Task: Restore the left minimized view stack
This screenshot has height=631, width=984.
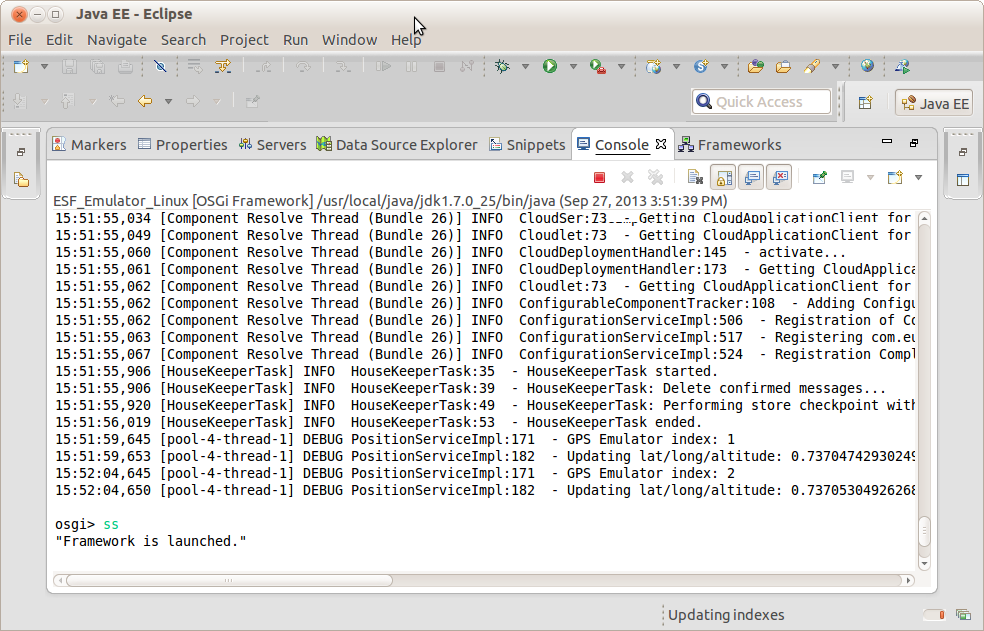Action: [21, 152]
